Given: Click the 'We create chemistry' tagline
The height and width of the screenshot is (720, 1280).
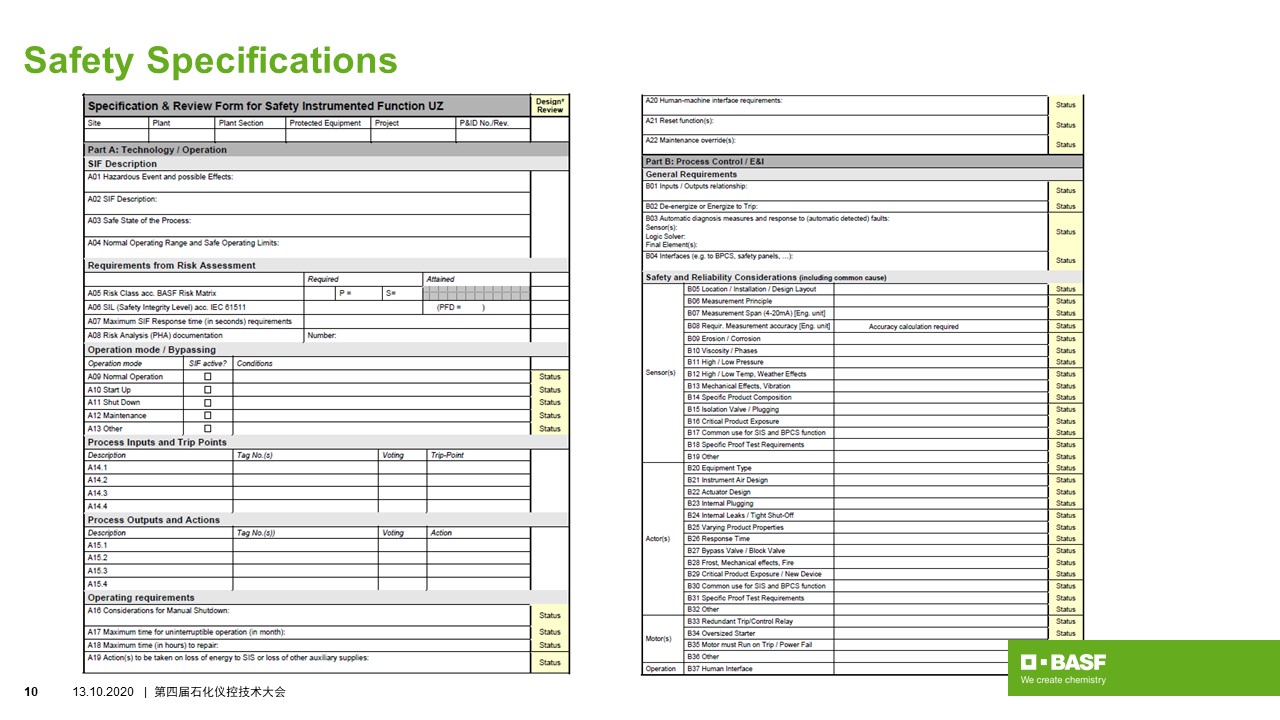Looking at the screenshot, I should click(1063, 680).
